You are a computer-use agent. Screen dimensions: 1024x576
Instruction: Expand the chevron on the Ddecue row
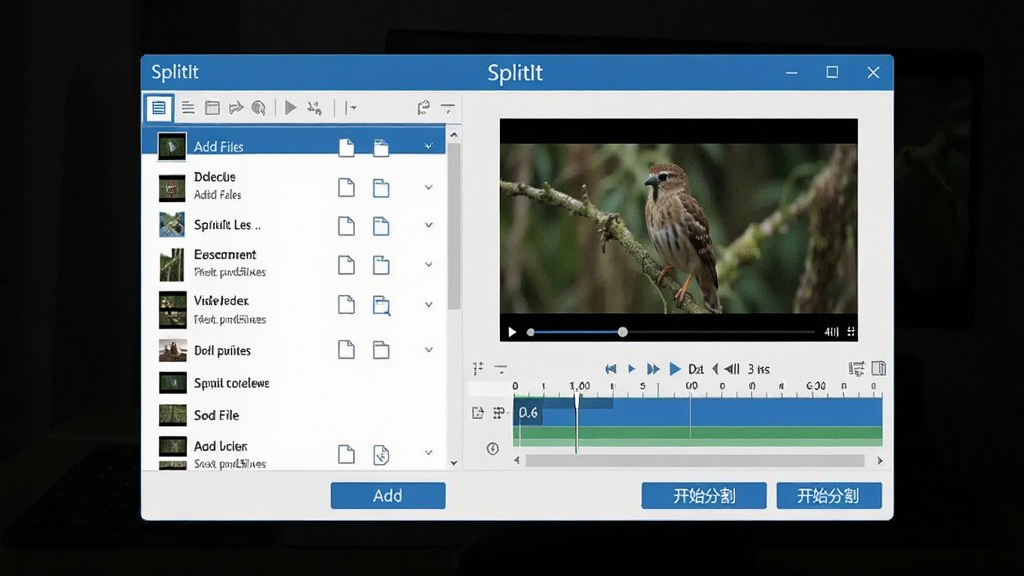click(x=428, y=187)
